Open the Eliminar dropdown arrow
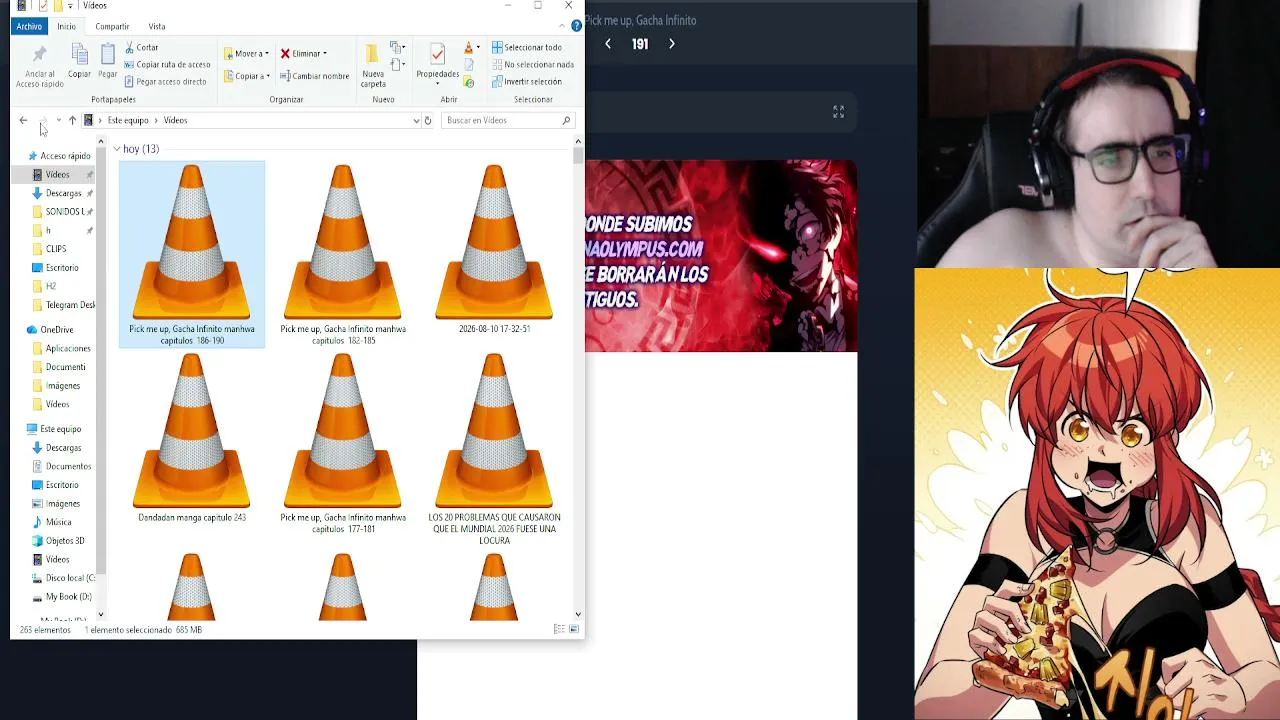 pyautogui.click(x=325, y=54)
